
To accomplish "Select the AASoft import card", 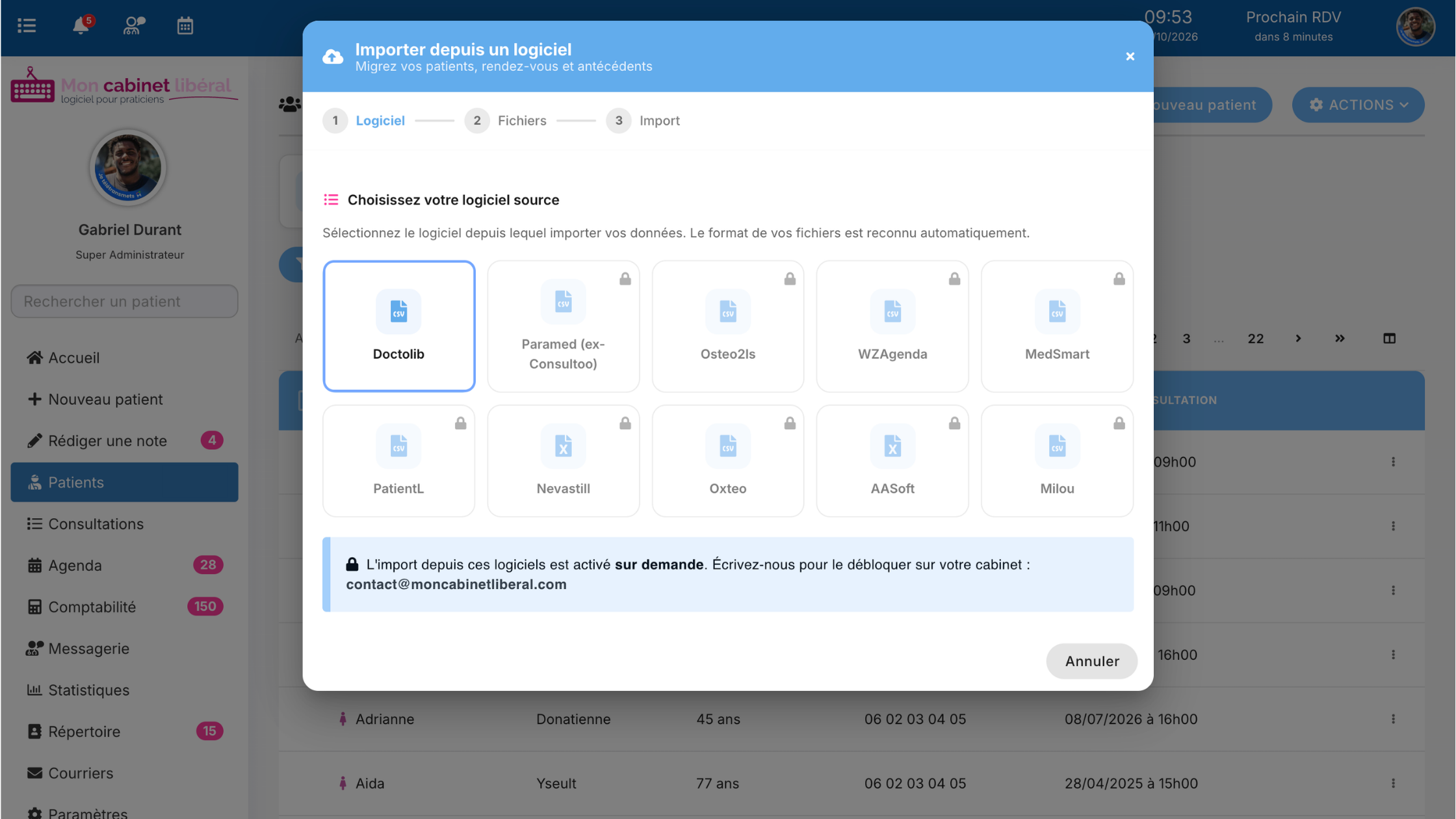I will pos(892,461).
